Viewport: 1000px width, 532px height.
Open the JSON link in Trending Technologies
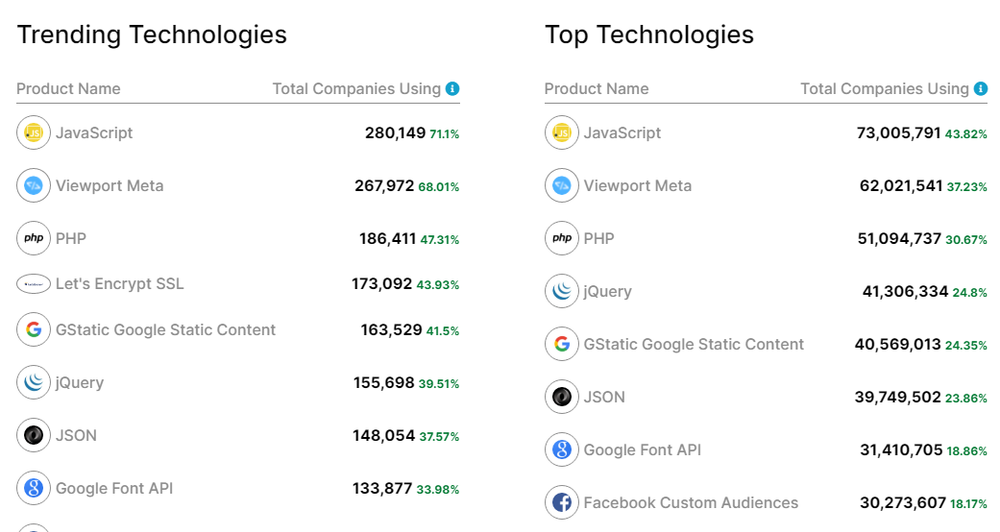(76, 436)
